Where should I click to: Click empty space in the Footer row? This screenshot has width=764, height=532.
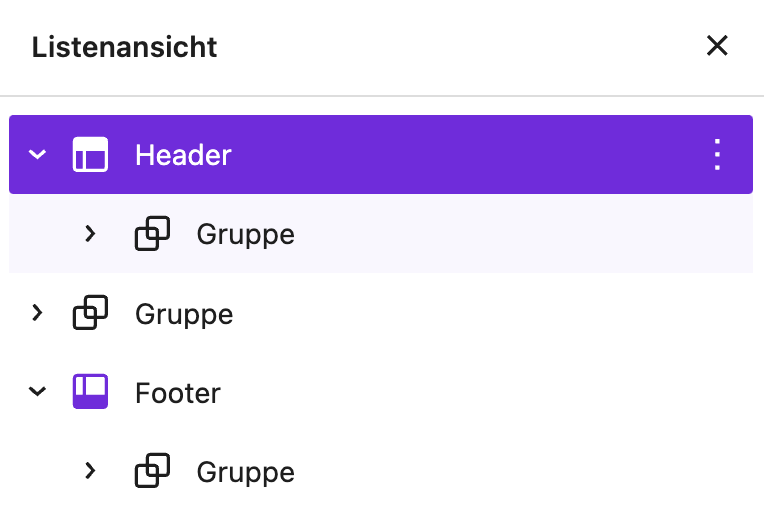pos(500,392)
